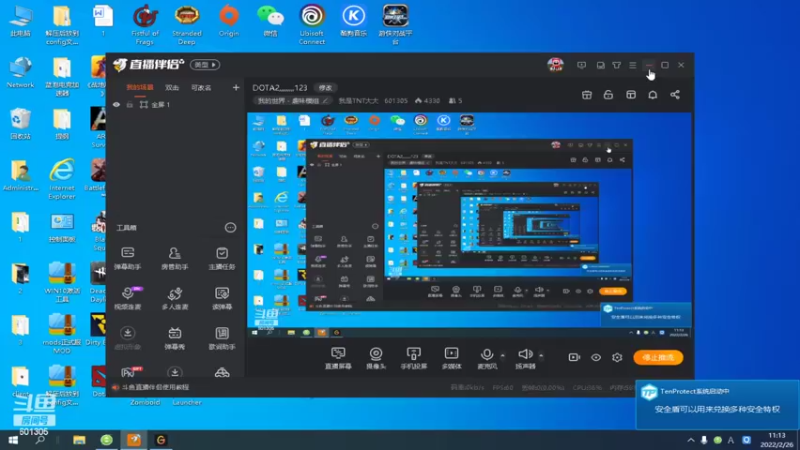Viewport: 800px width, 450px height.
Task: Click the record video icon beside 停止推流
Action: click(574, 357)
